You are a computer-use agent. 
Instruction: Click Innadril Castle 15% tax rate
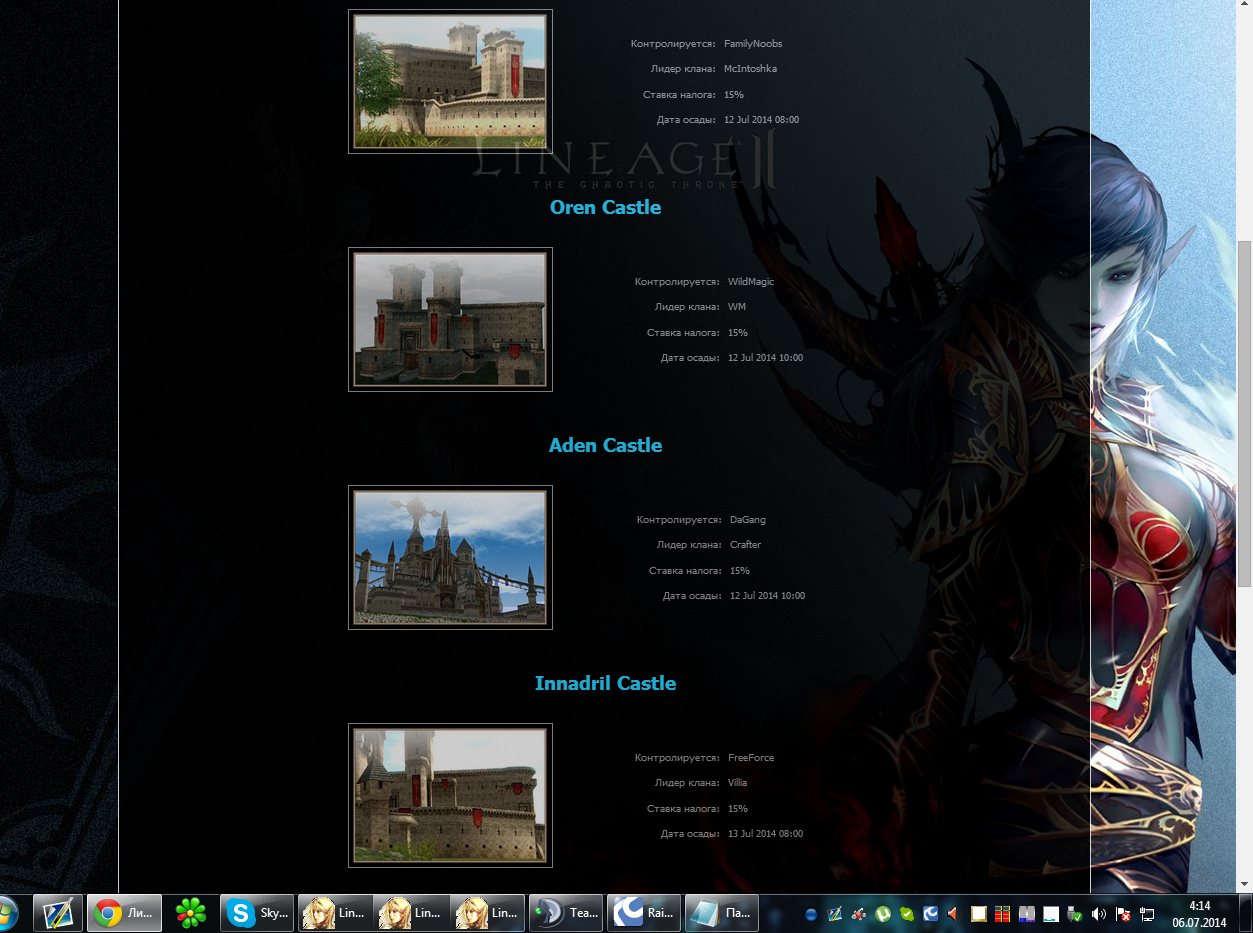[x=738, y=809]
